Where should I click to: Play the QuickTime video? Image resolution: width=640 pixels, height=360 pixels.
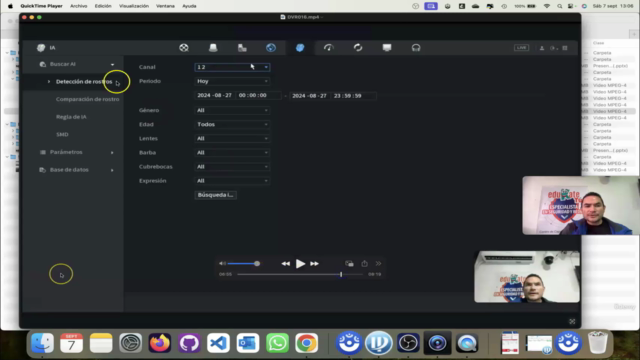300,264
